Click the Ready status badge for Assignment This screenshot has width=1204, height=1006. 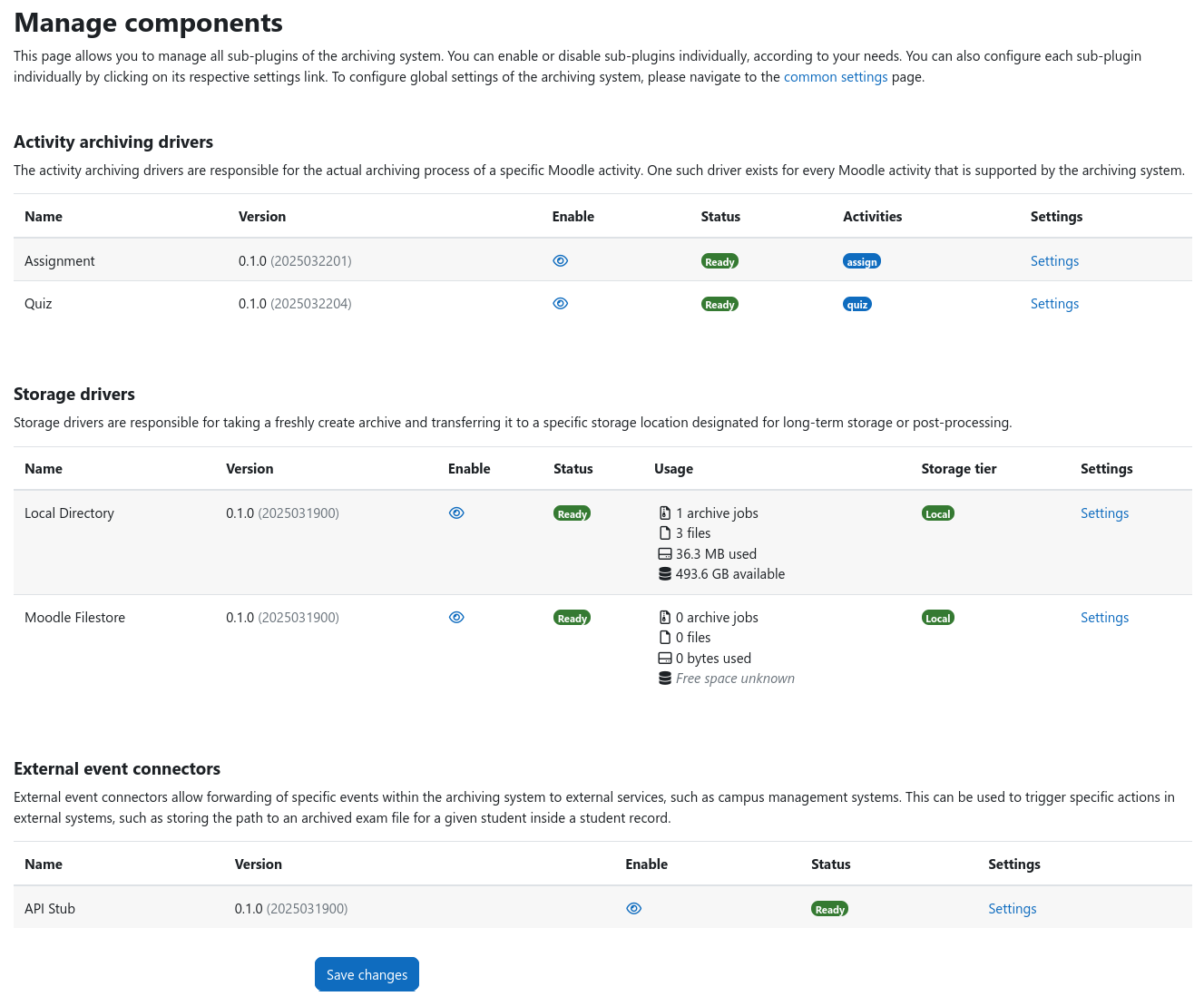coord(719,261)
